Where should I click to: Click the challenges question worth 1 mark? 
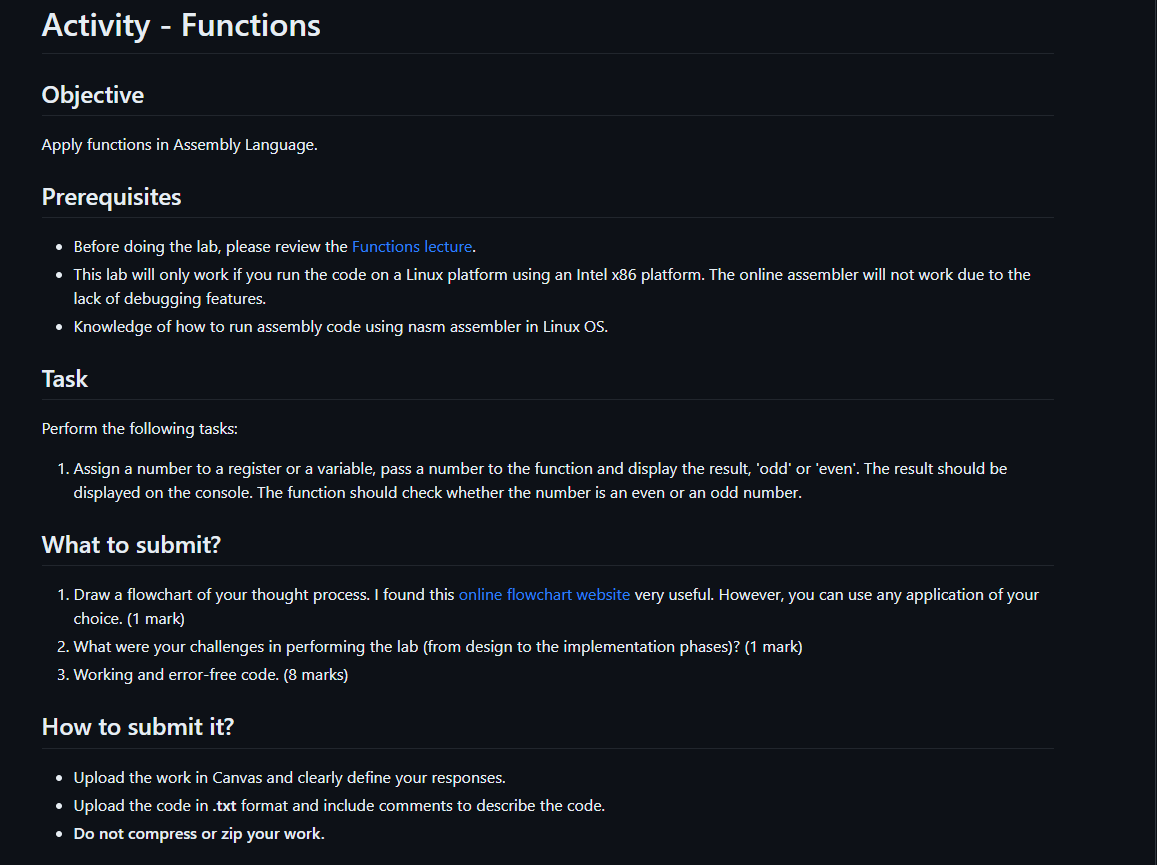[x=438, y=647]
